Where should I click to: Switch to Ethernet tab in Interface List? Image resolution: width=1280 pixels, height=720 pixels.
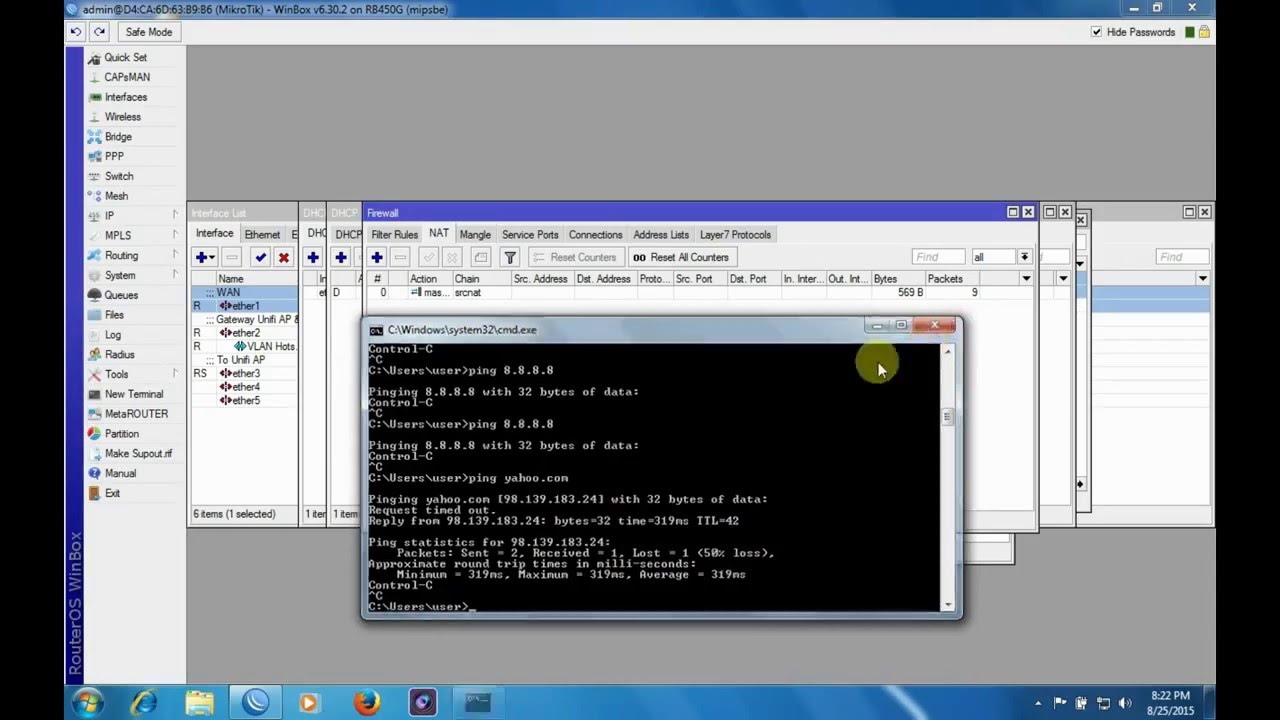coord(263,235)
